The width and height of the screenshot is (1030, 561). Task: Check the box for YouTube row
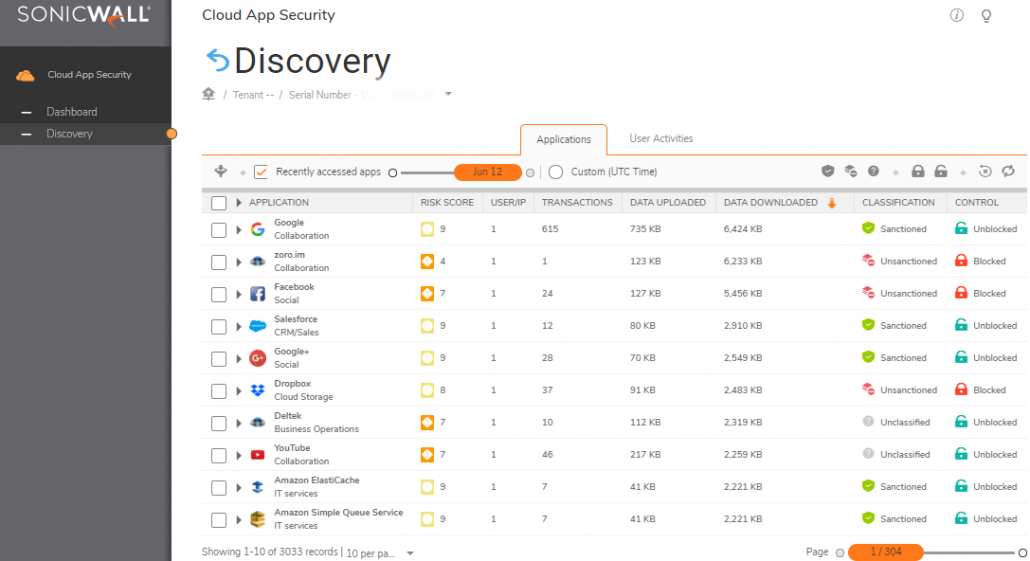(219, 455)
